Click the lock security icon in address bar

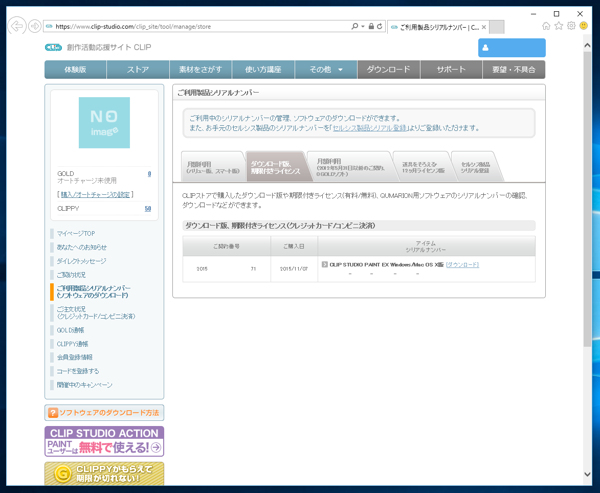[x=371, y=26]
